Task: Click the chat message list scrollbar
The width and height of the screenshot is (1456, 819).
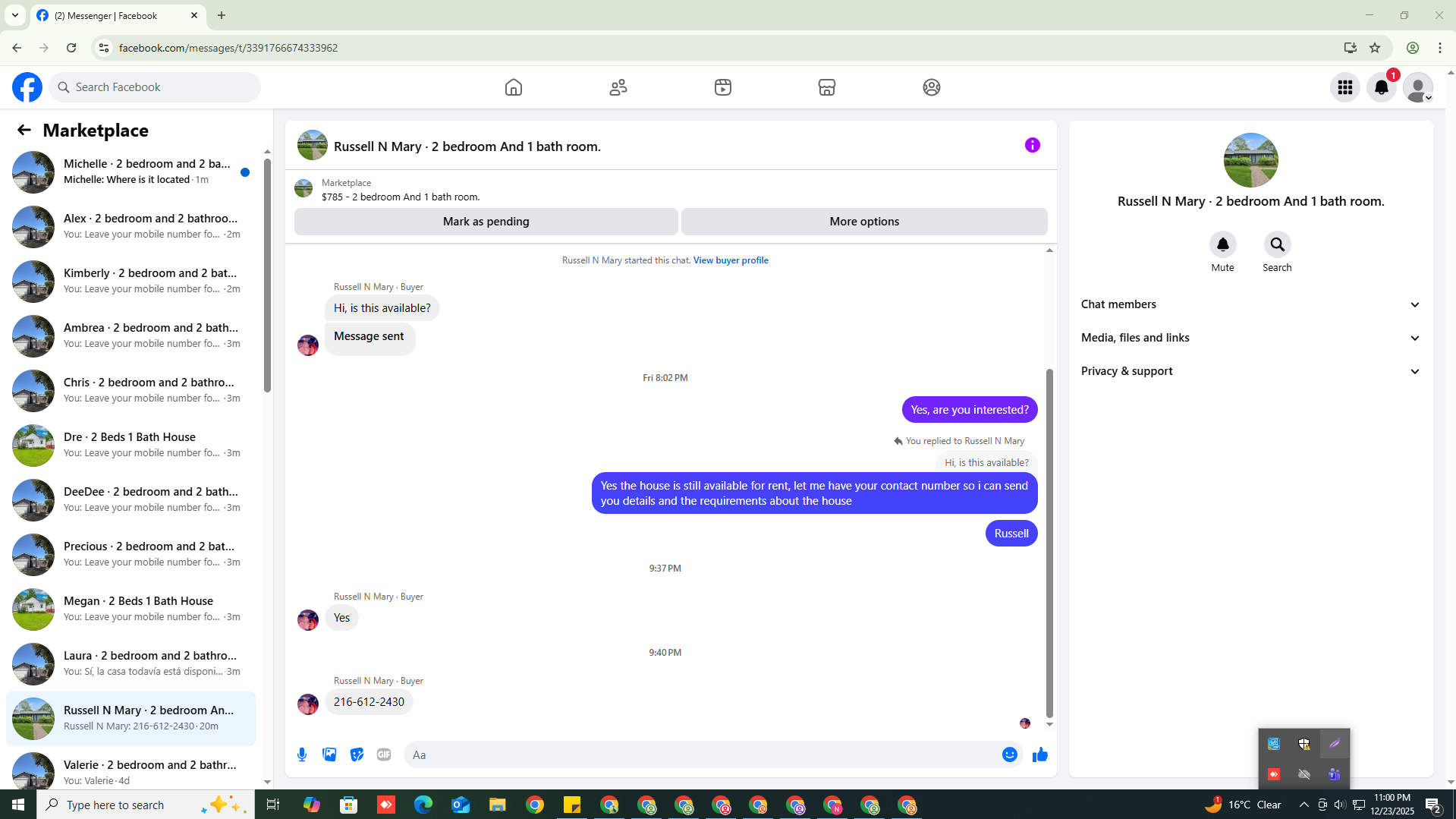Action: coord(1049,543)
